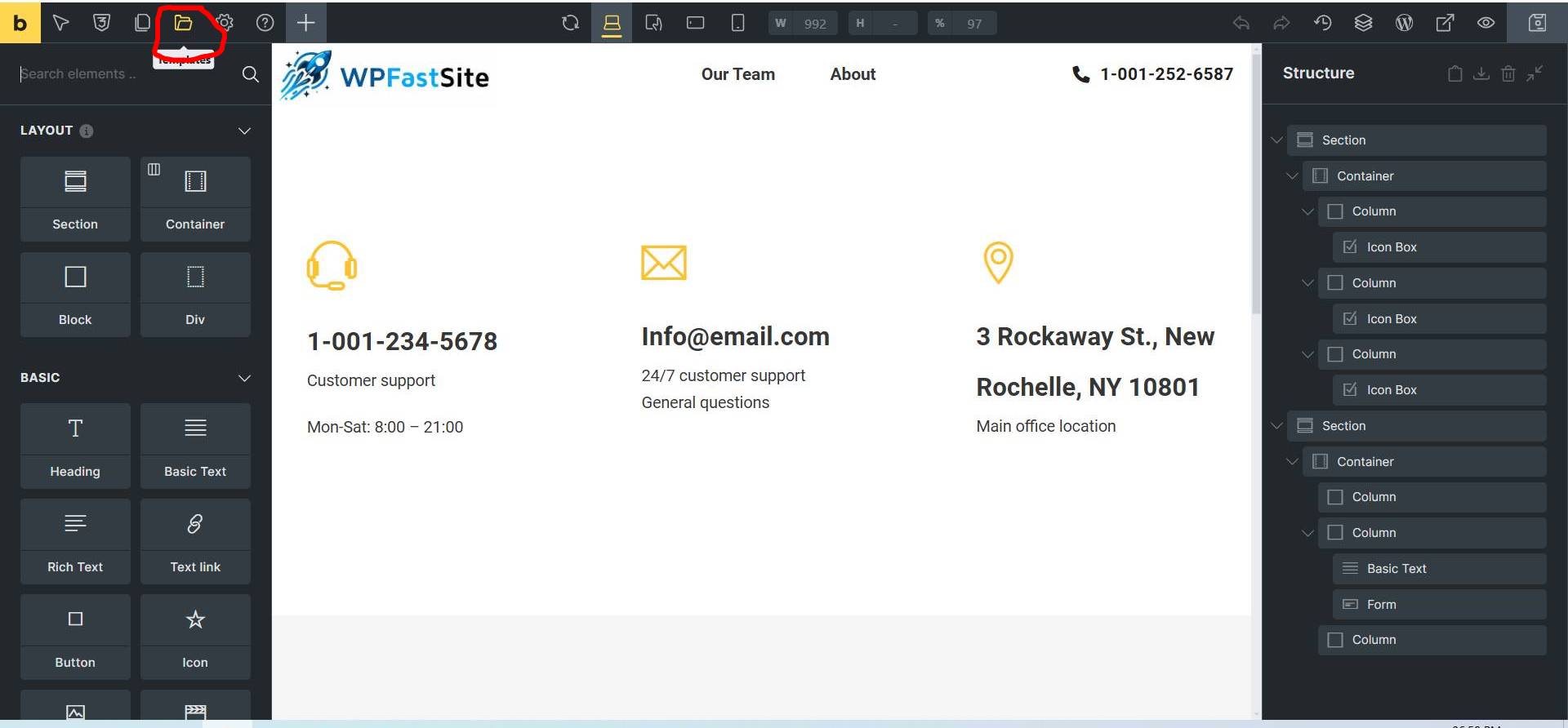Open the Settings gear icon
This screenshot has width=1568, height=728.
[225, 23]
